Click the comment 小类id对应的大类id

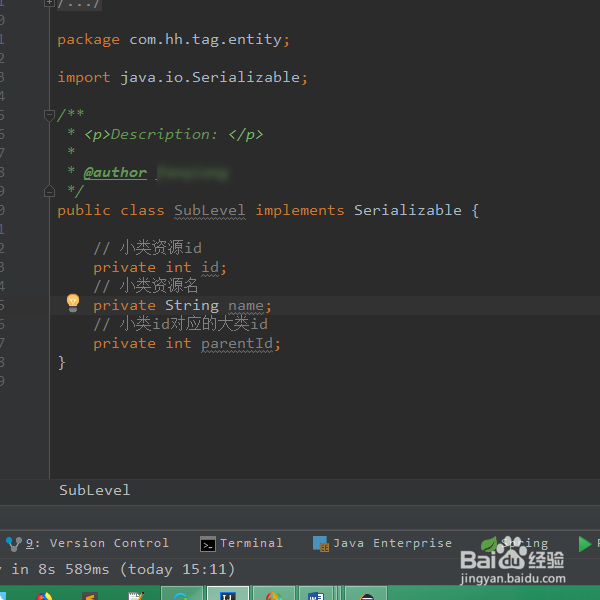click(x=181, y=324)
